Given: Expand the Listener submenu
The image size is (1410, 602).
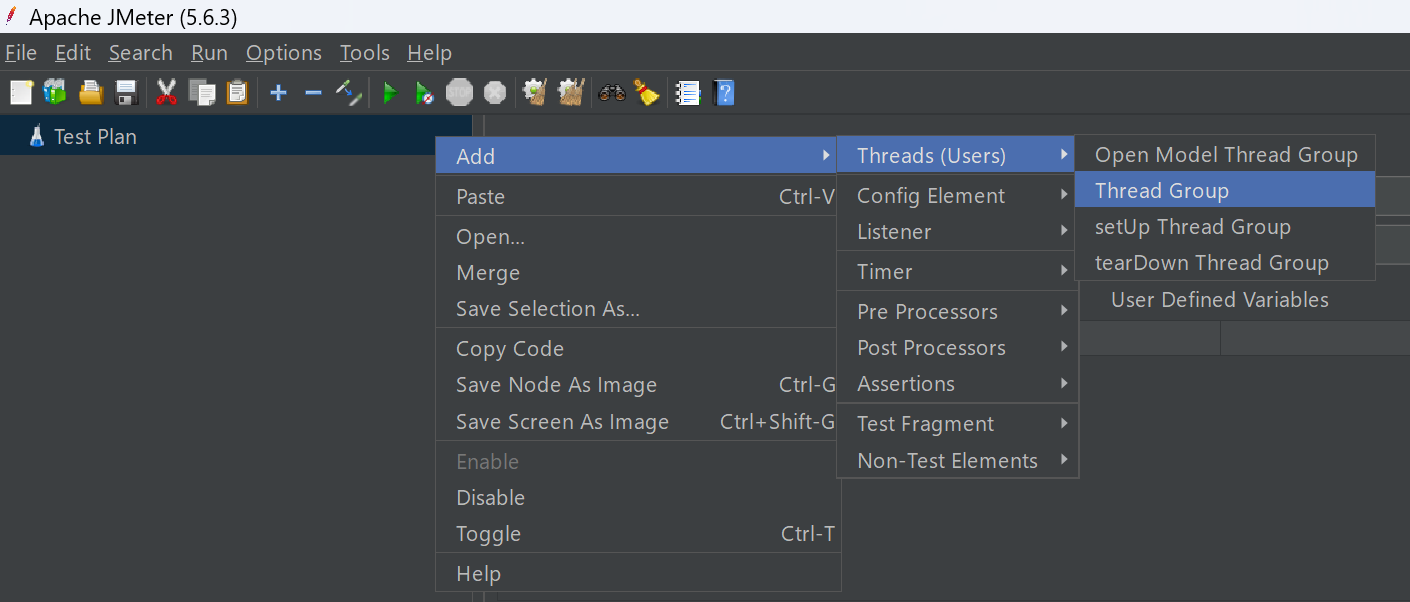Looking at the screenshot, I should point(957,232).
